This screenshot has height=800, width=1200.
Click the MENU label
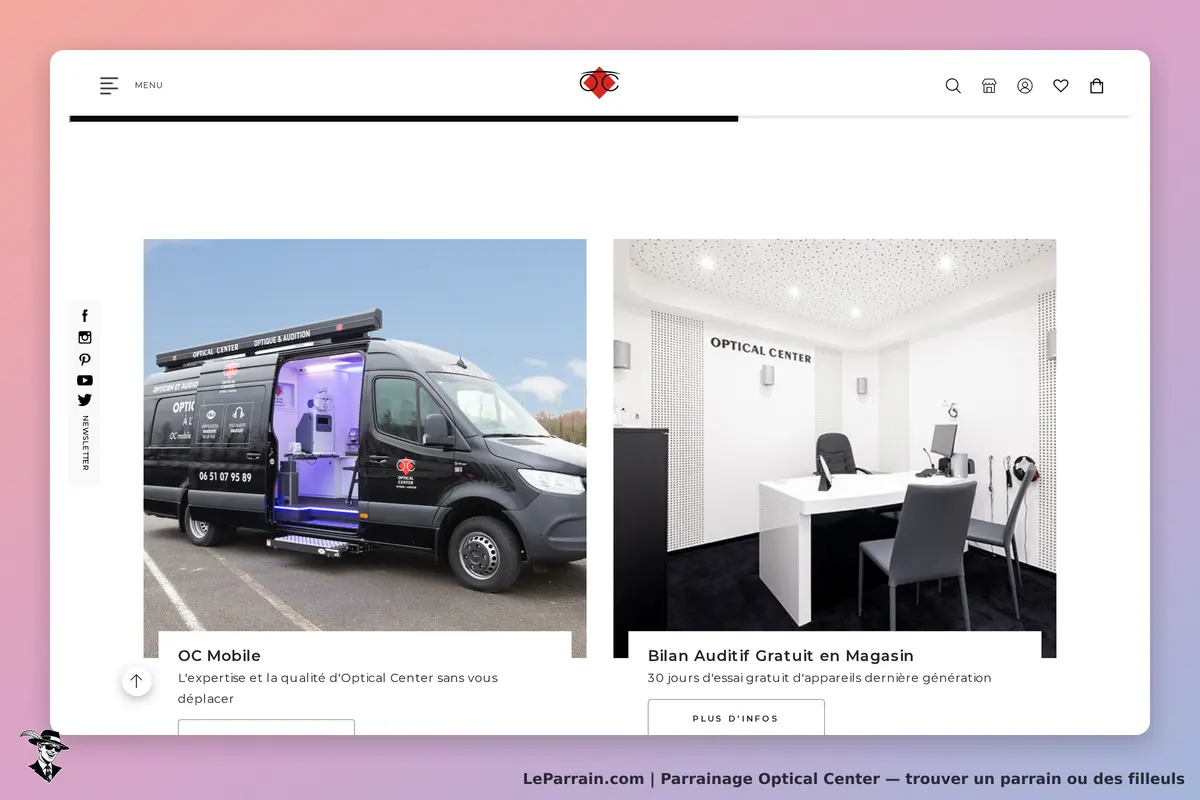149,86
